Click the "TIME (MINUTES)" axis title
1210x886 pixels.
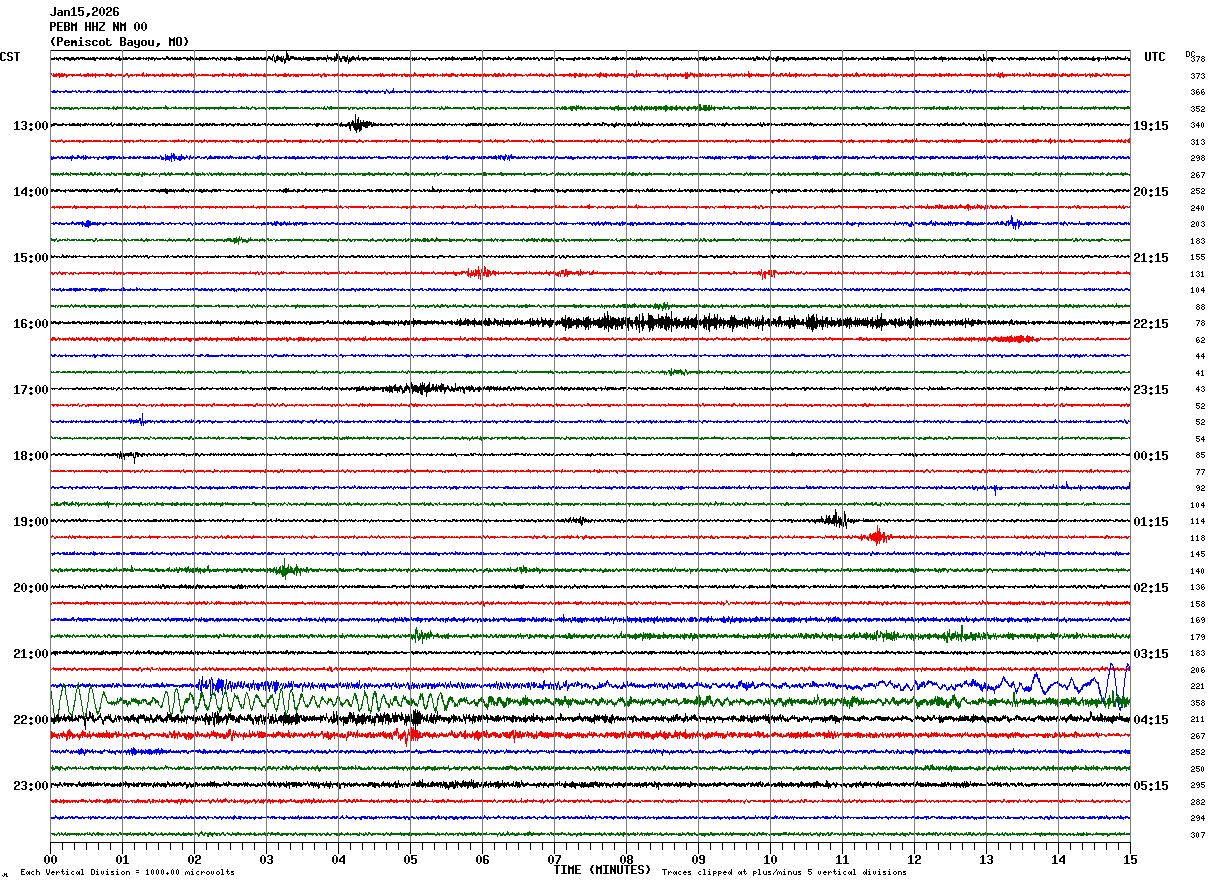pyautogui.click(x=603, y=870)
